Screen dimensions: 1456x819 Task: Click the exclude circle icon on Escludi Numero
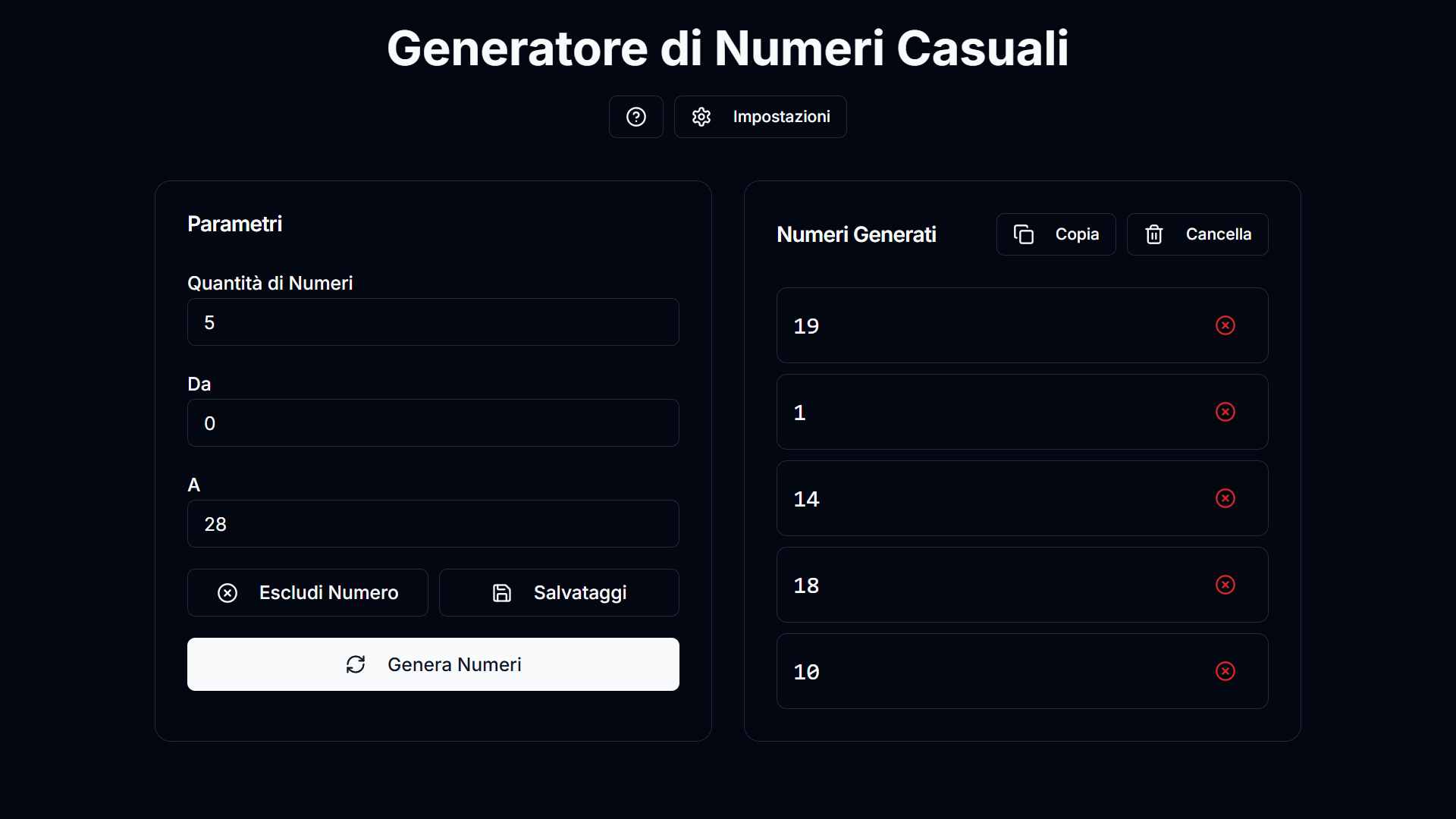click(x=227, y=592)
